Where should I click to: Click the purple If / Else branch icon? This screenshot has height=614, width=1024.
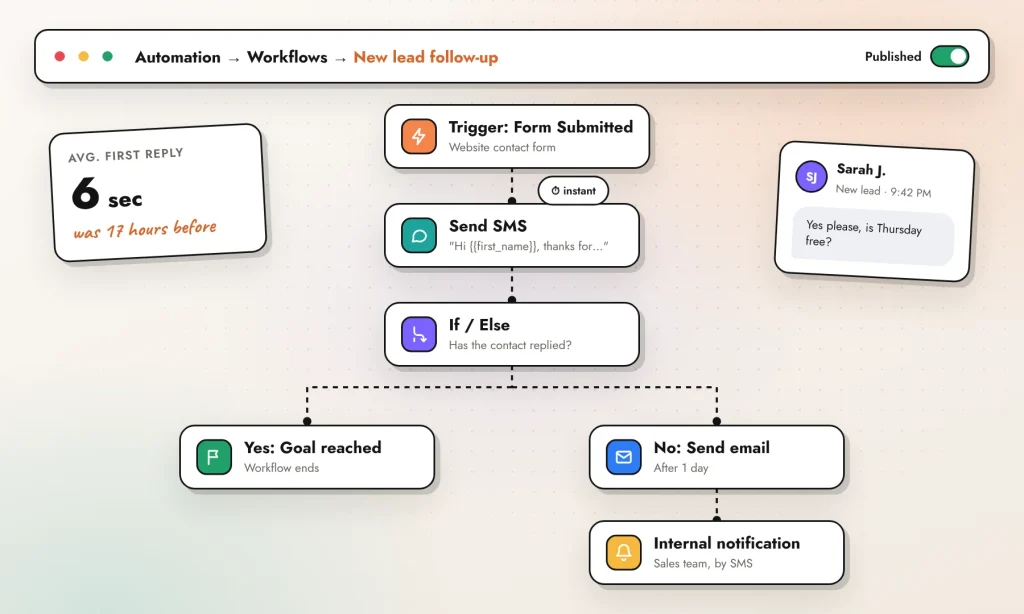coord(419,334)
